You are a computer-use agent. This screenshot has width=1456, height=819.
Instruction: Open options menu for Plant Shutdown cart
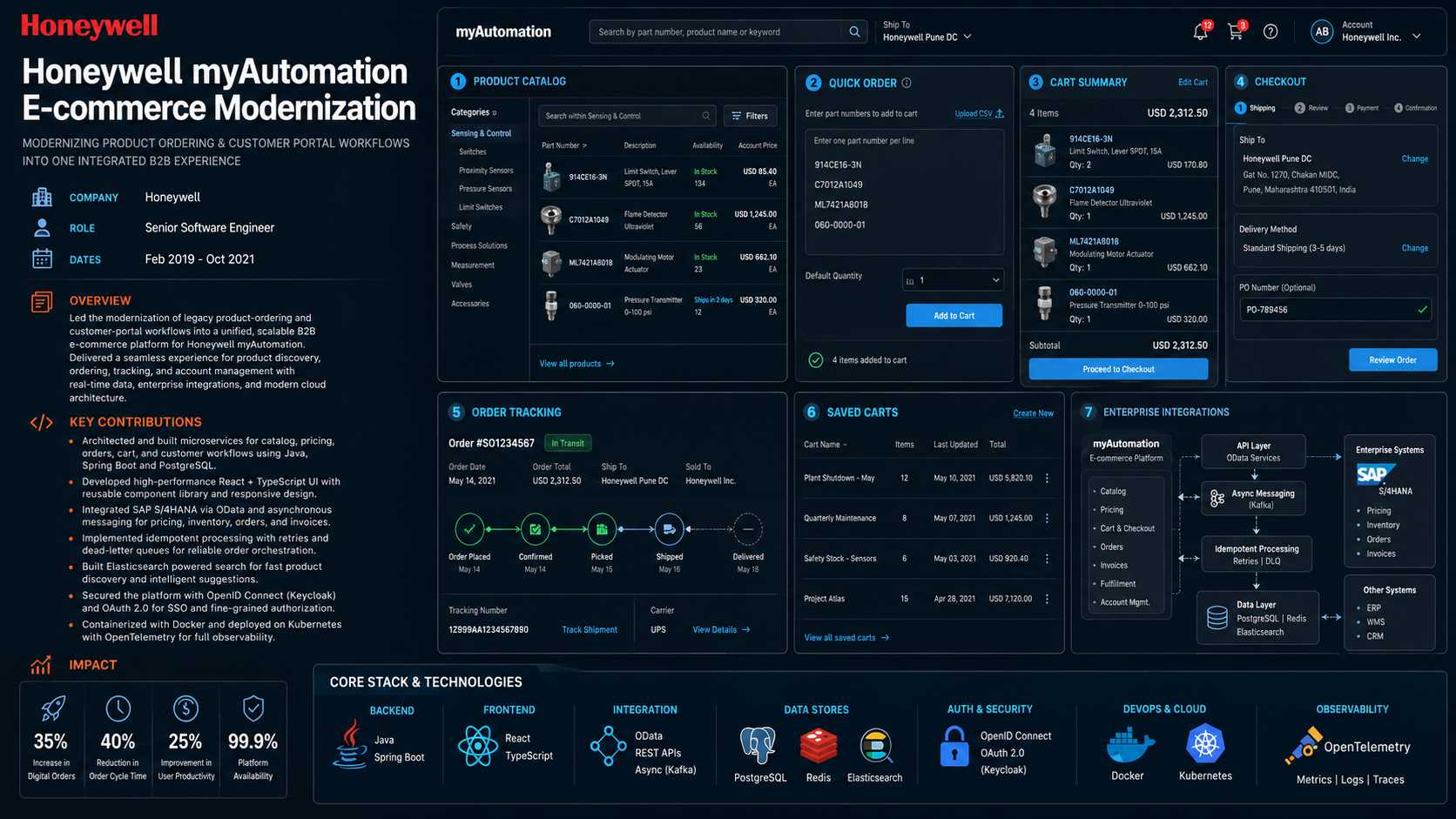click(x=1047, y=478)
